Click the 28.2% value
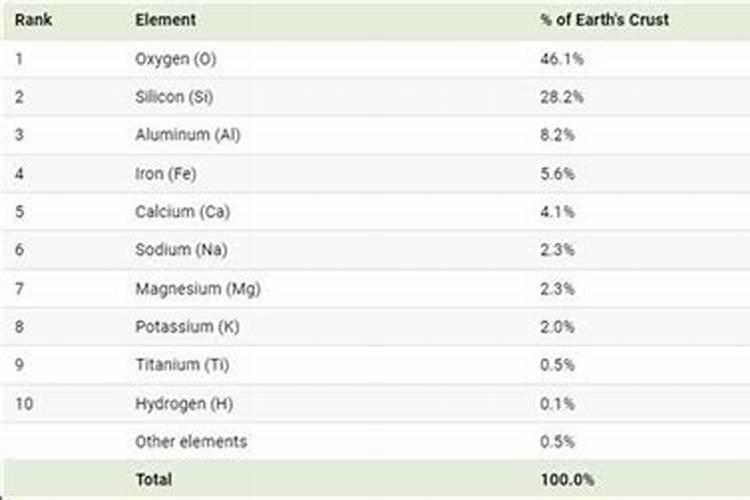Viewport: 750px width, 500px height. tap(561, 97)
